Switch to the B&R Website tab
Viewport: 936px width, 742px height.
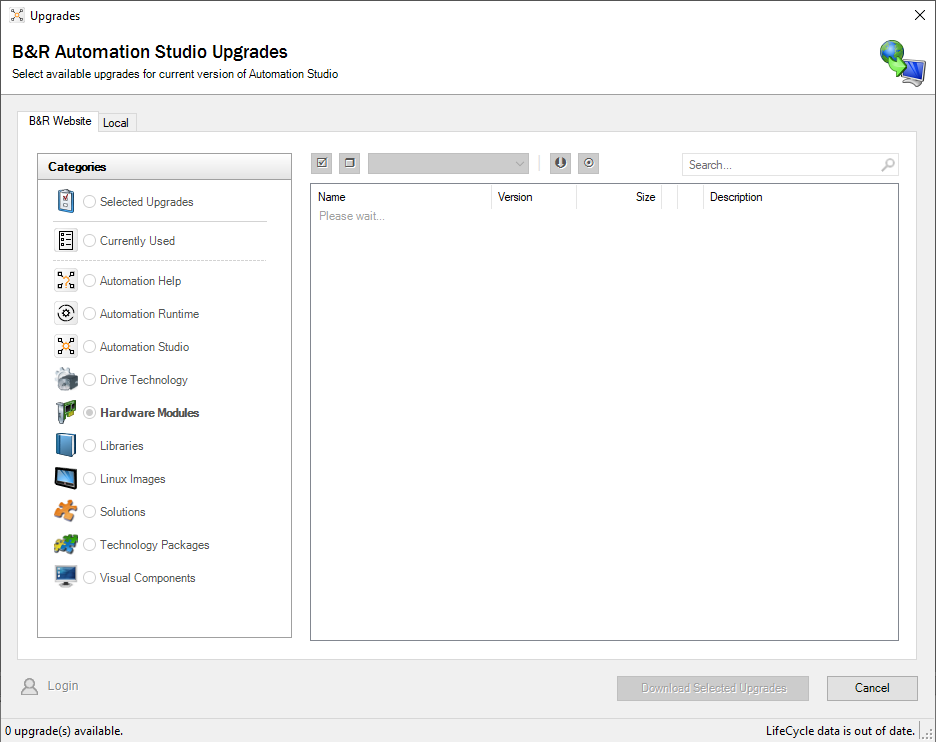click(60, 121)
